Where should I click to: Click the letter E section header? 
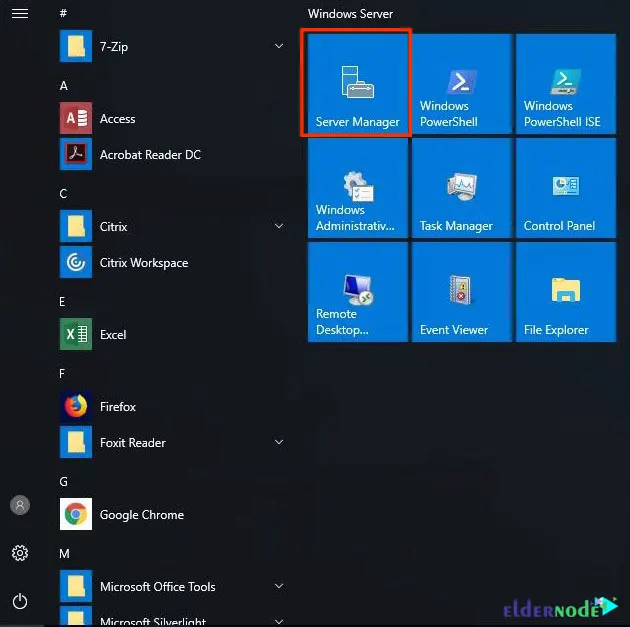click(x=62, y=302)
